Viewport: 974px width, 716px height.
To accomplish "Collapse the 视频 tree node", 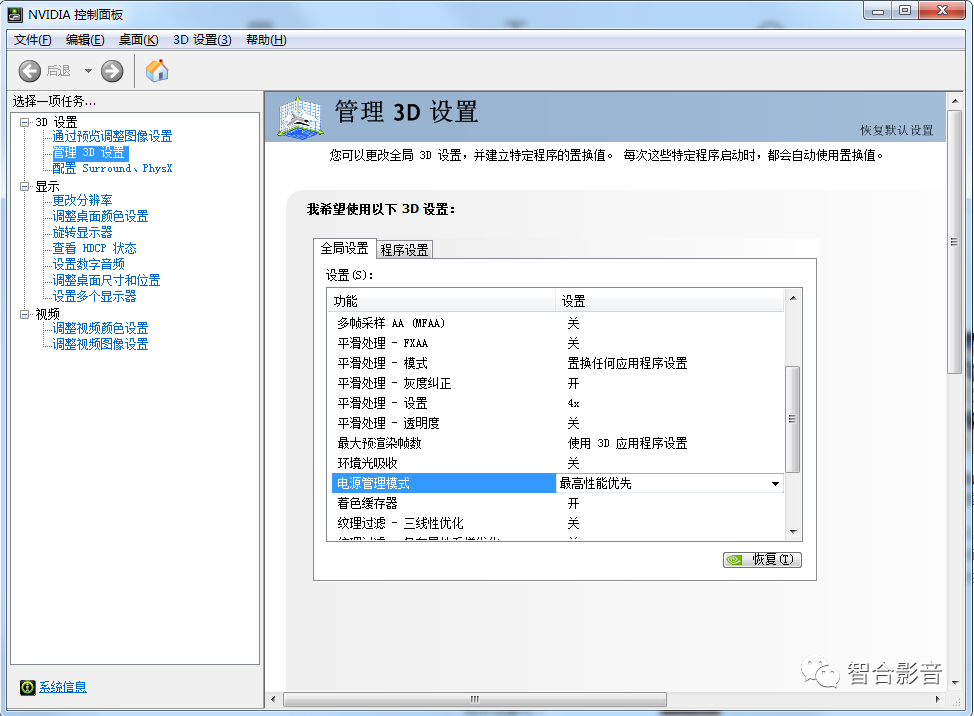I will point(24,314).
